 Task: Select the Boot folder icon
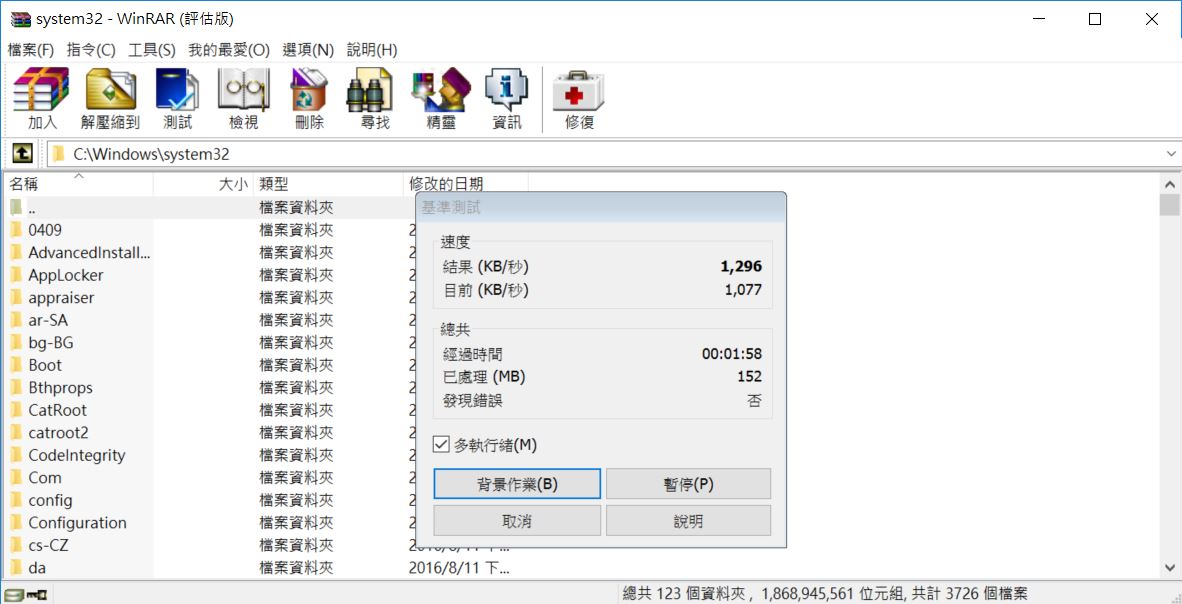pos(17,365)
